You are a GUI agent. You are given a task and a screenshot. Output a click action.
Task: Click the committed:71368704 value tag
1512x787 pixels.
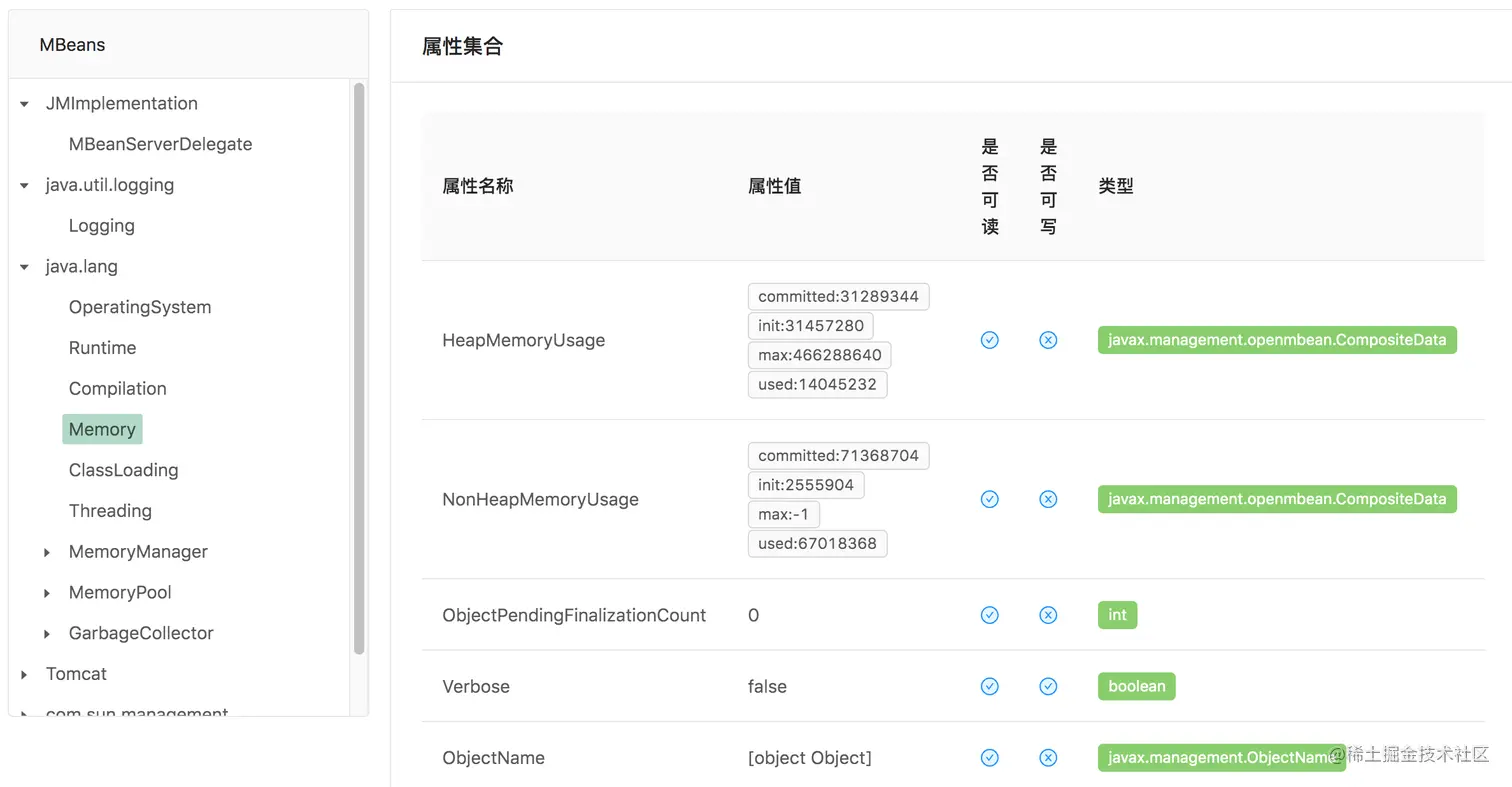(x=838, y=456)
